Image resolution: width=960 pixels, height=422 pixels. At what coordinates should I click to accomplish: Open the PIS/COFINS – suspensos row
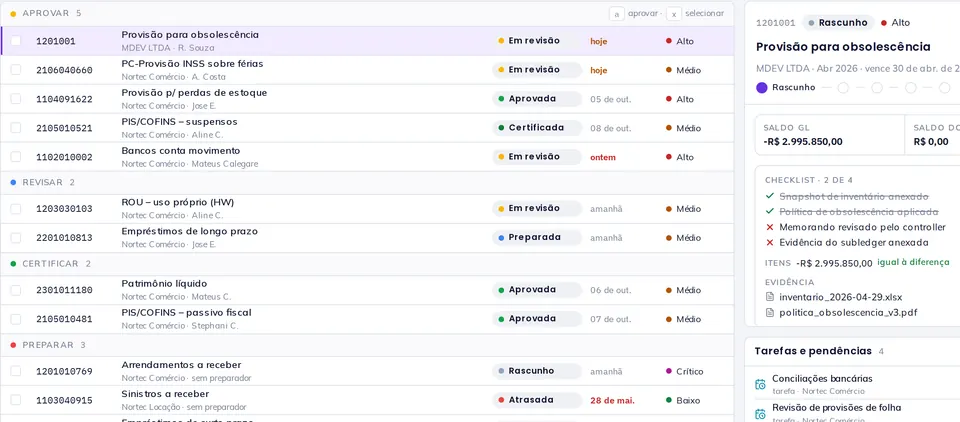367,128
